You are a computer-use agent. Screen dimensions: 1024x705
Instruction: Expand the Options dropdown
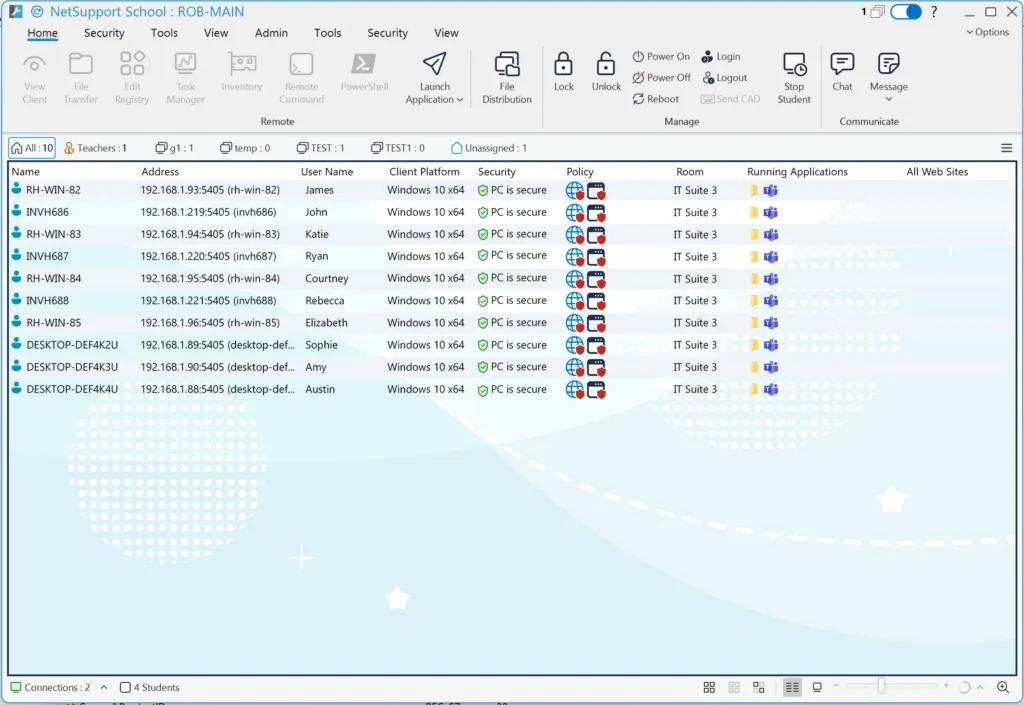[987, 32]
